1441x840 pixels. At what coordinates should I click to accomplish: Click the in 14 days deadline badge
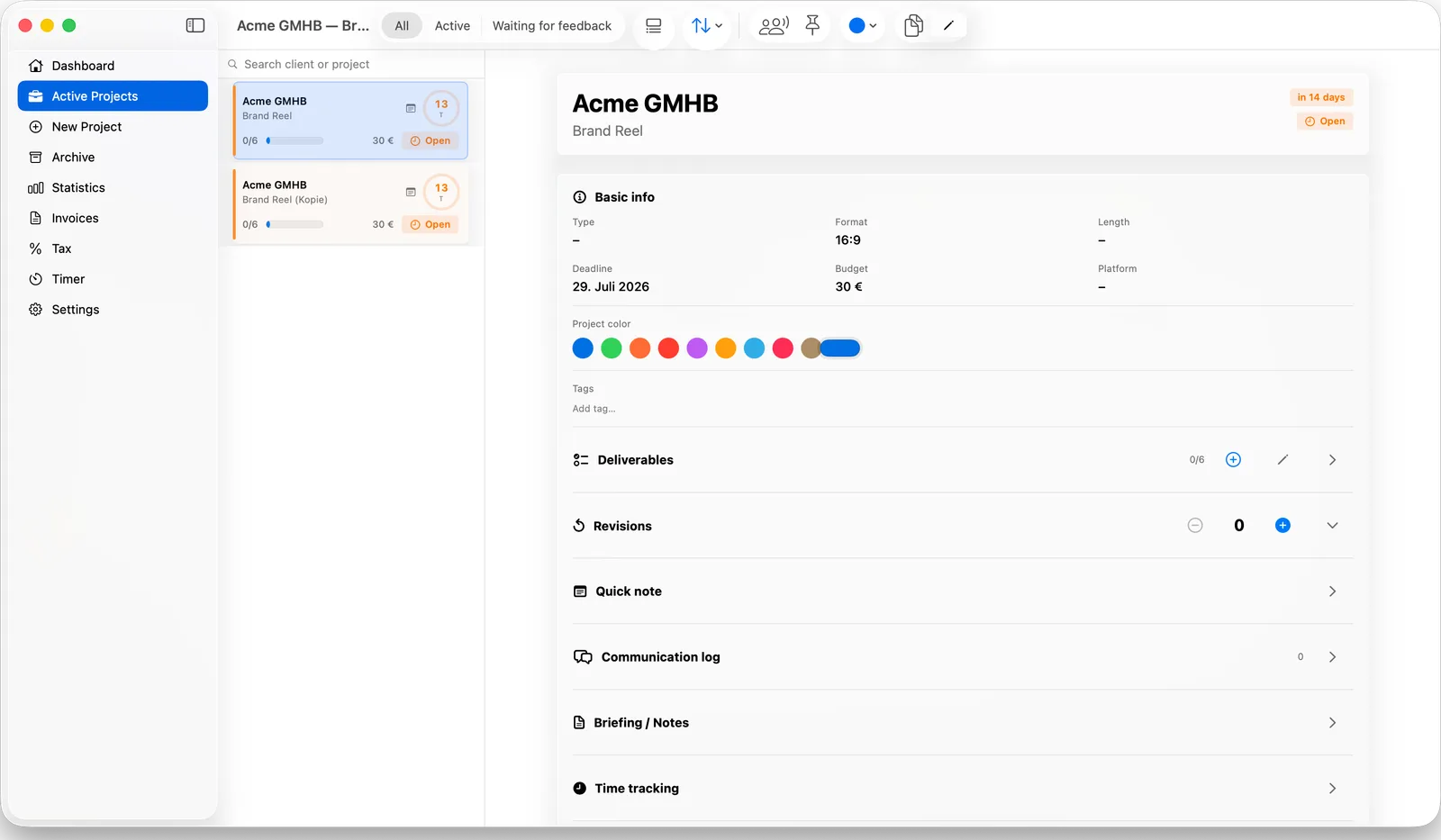1321,97
